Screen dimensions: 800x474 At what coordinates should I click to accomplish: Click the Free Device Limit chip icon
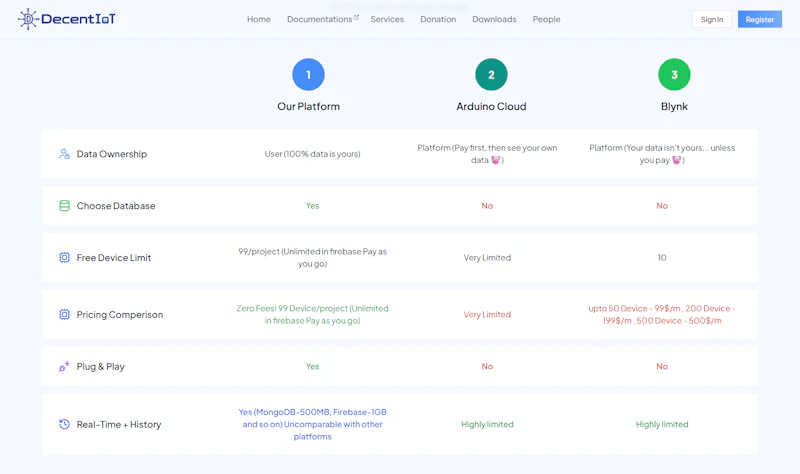click(64, 258)
